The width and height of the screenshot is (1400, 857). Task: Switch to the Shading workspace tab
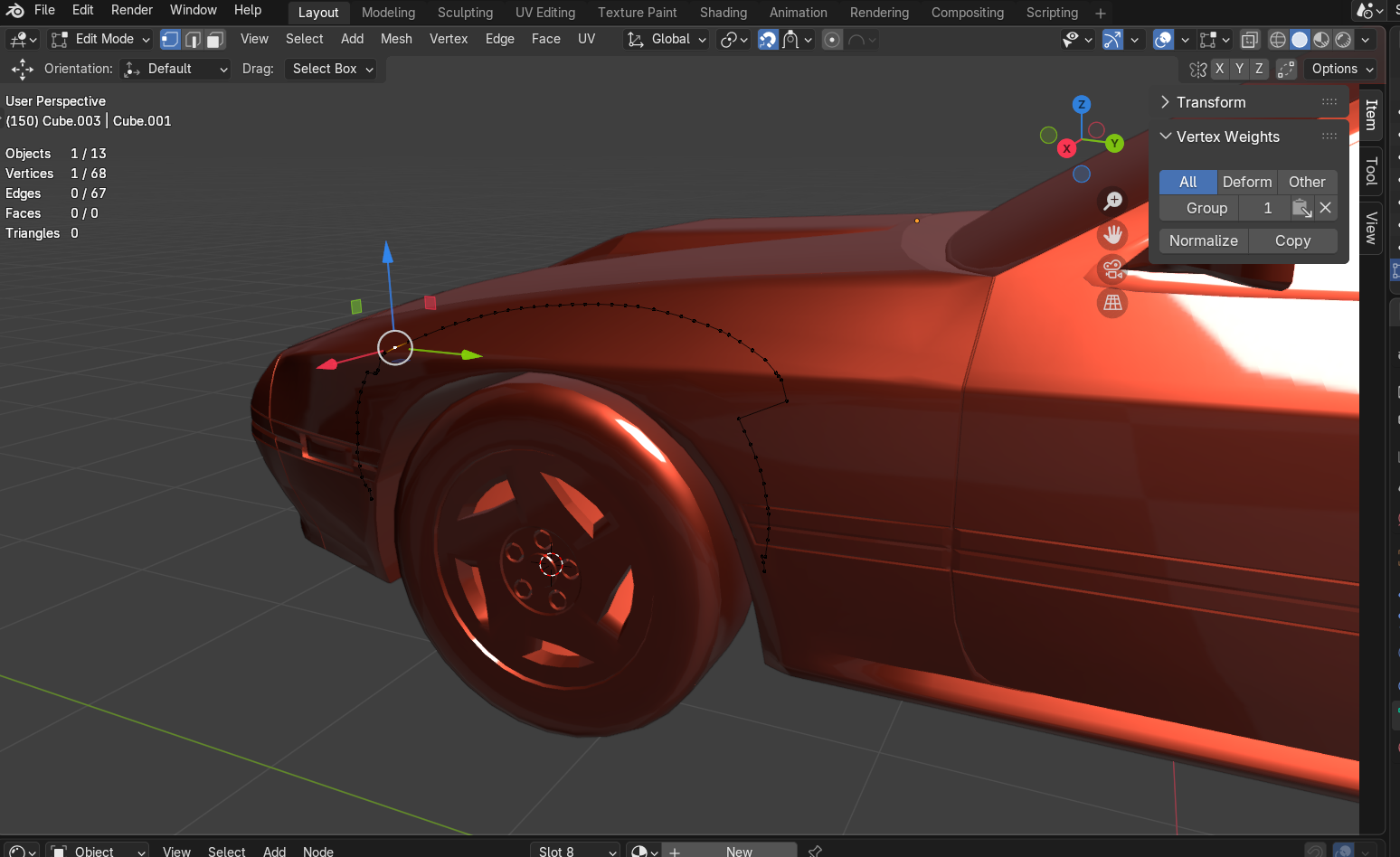pyautogui.click(x=724, y=13)
